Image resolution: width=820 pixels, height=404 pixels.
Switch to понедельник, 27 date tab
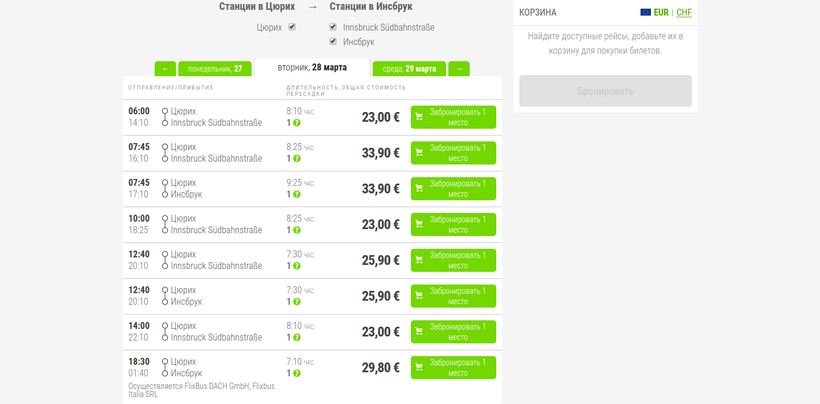click(214, 69)
